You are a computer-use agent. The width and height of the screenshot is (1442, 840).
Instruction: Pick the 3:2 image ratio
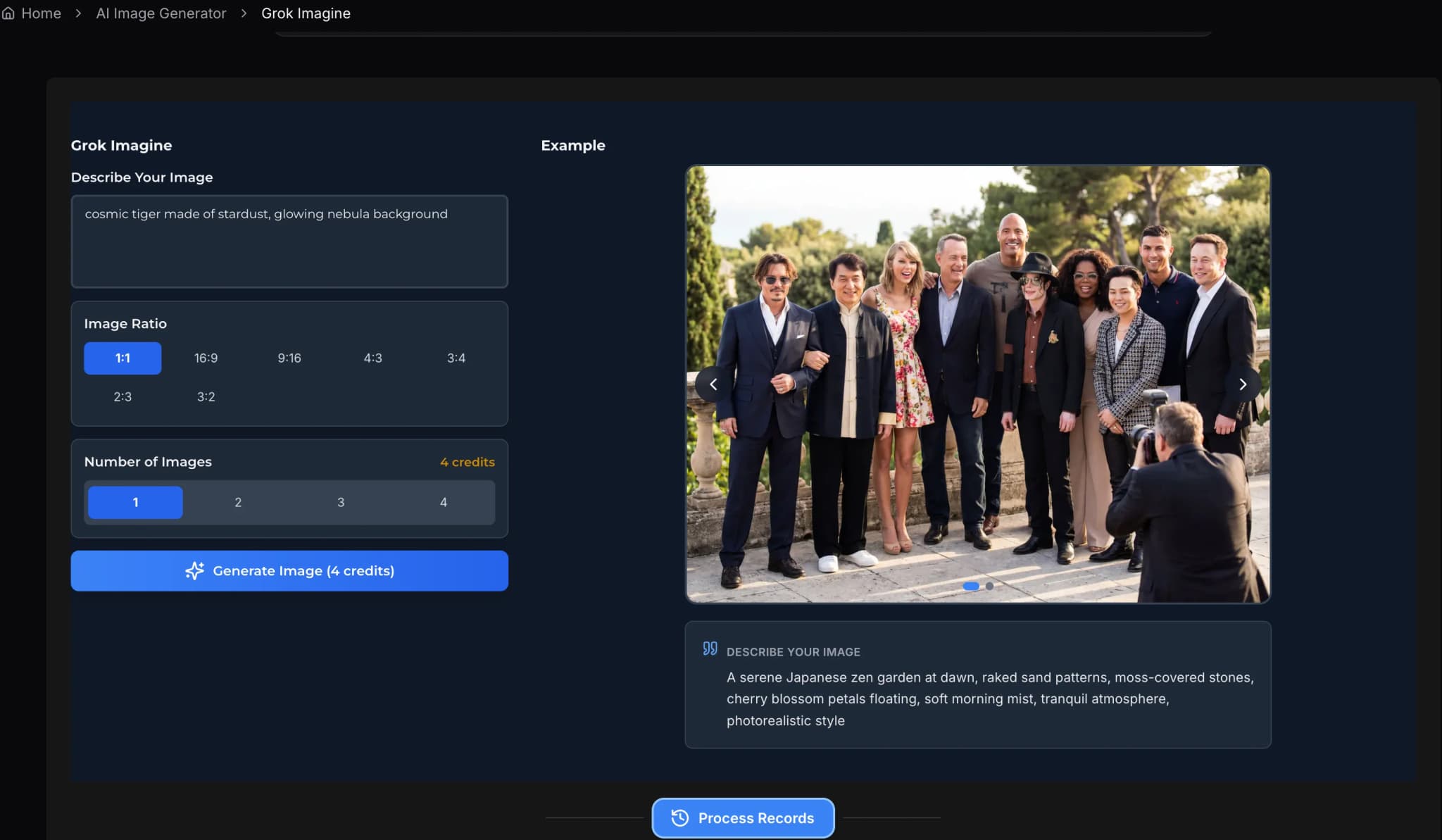[x=206, y=397]
